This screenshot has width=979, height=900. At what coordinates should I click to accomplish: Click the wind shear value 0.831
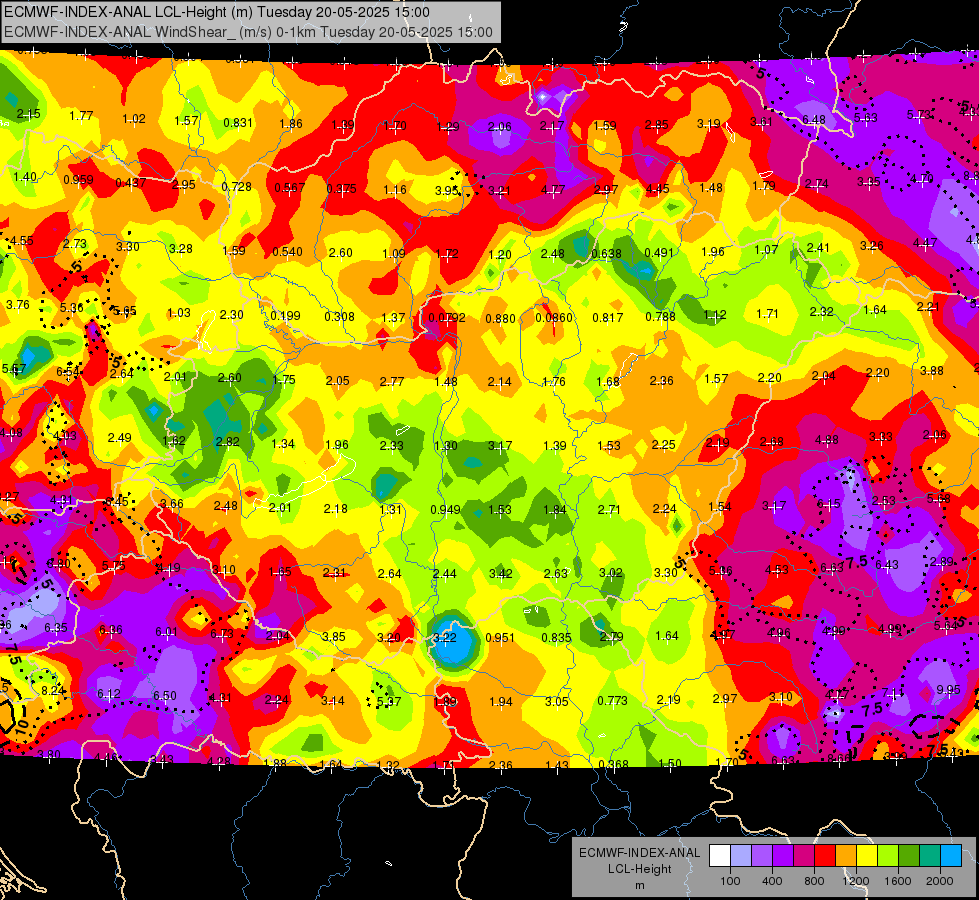(238, 122)
